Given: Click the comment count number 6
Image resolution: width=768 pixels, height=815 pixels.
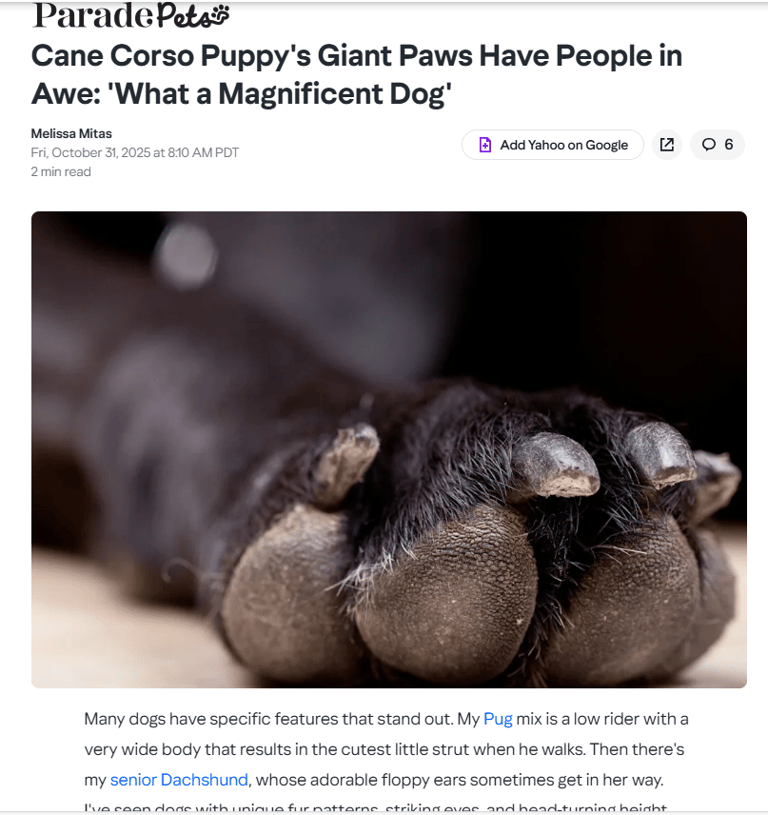Looking at the screenshot, I should [729, 144].
